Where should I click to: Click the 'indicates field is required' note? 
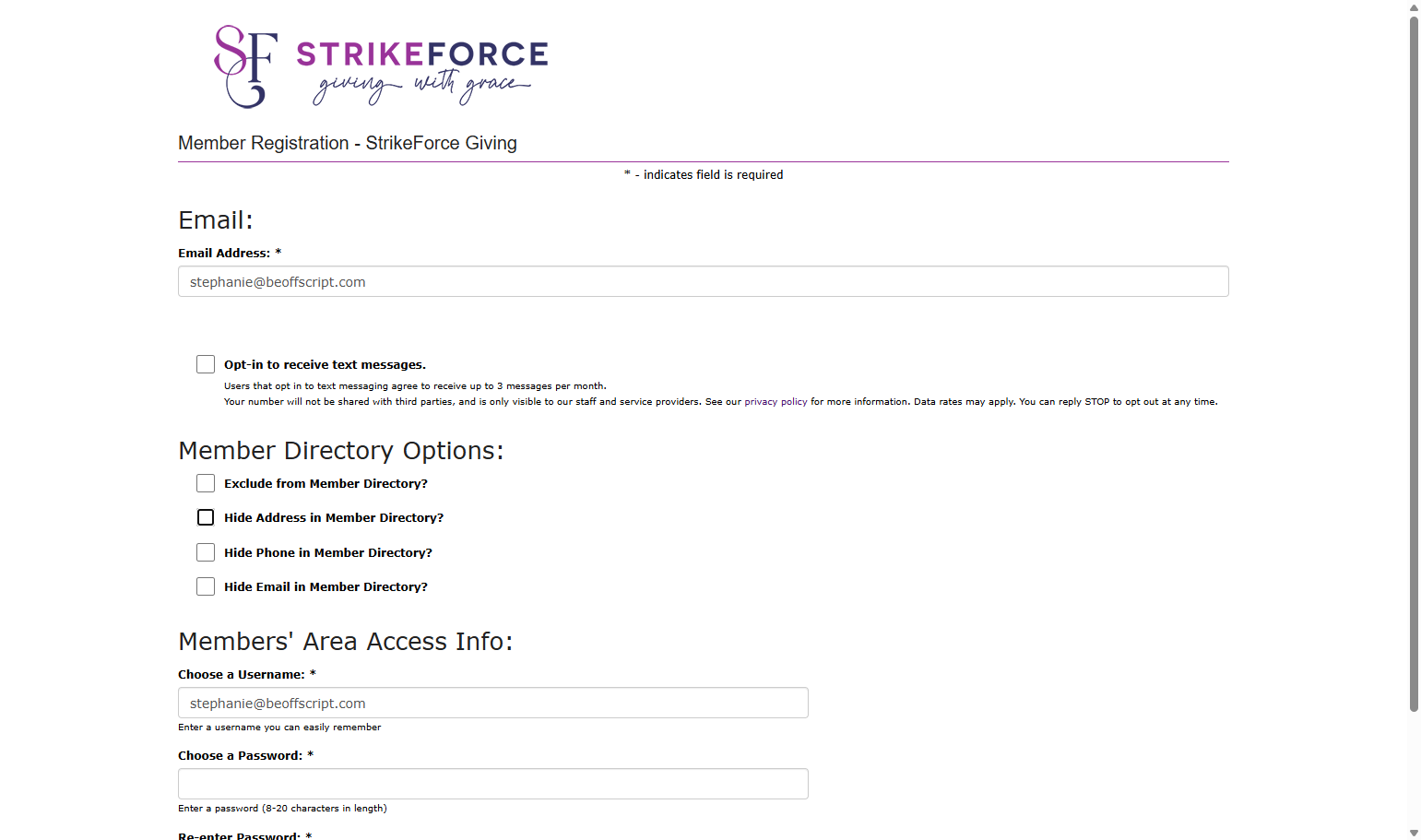[704, 174]
